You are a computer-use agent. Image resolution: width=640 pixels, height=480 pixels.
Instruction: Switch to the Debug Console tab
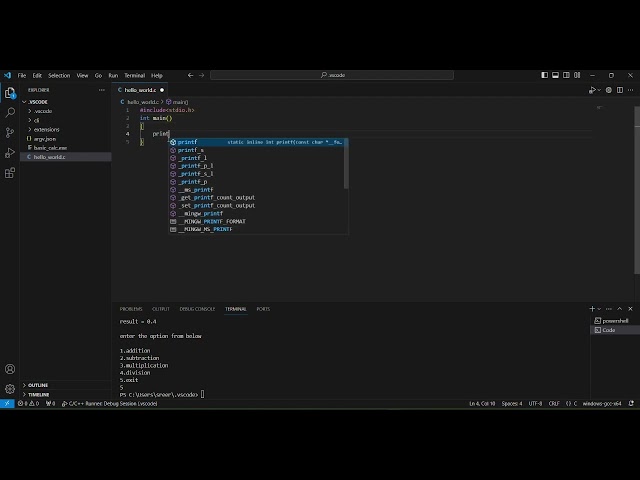coord(197,309)
